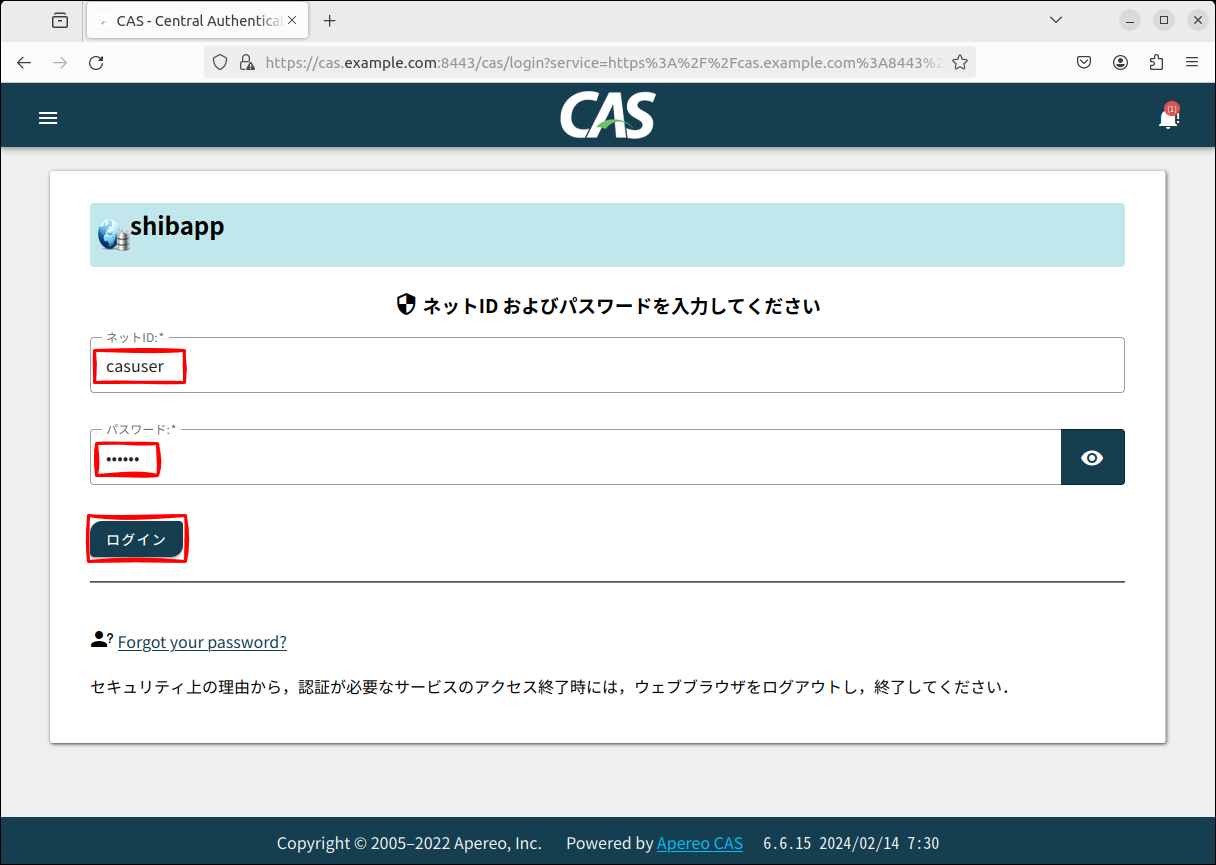Open the CAS hamburger menu

pos(48,118)
